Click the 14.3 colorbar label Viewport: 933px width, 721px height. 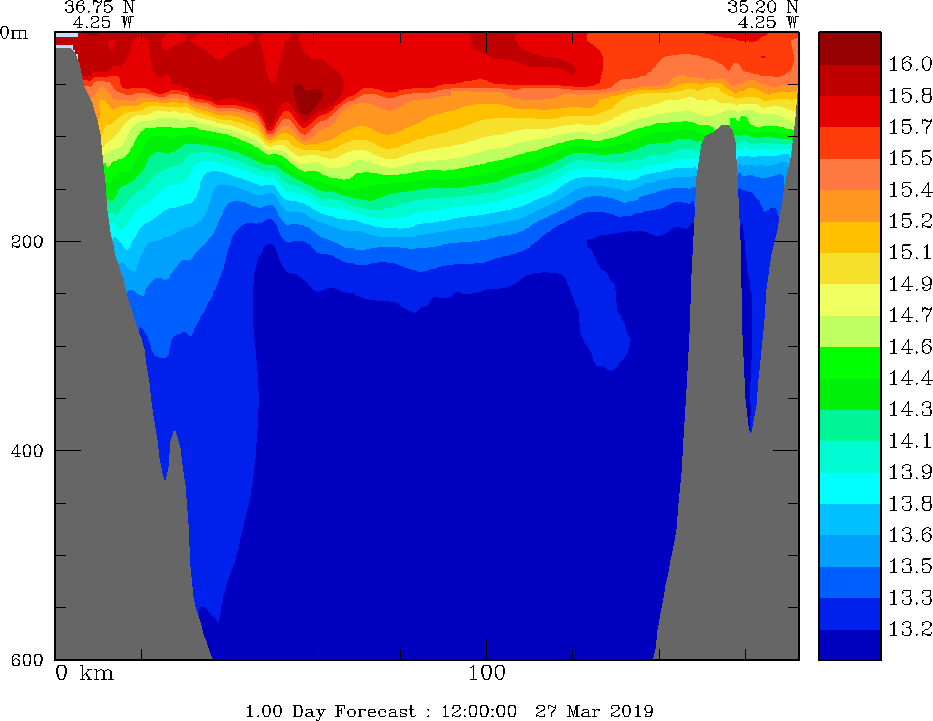[x=910, y=409]
